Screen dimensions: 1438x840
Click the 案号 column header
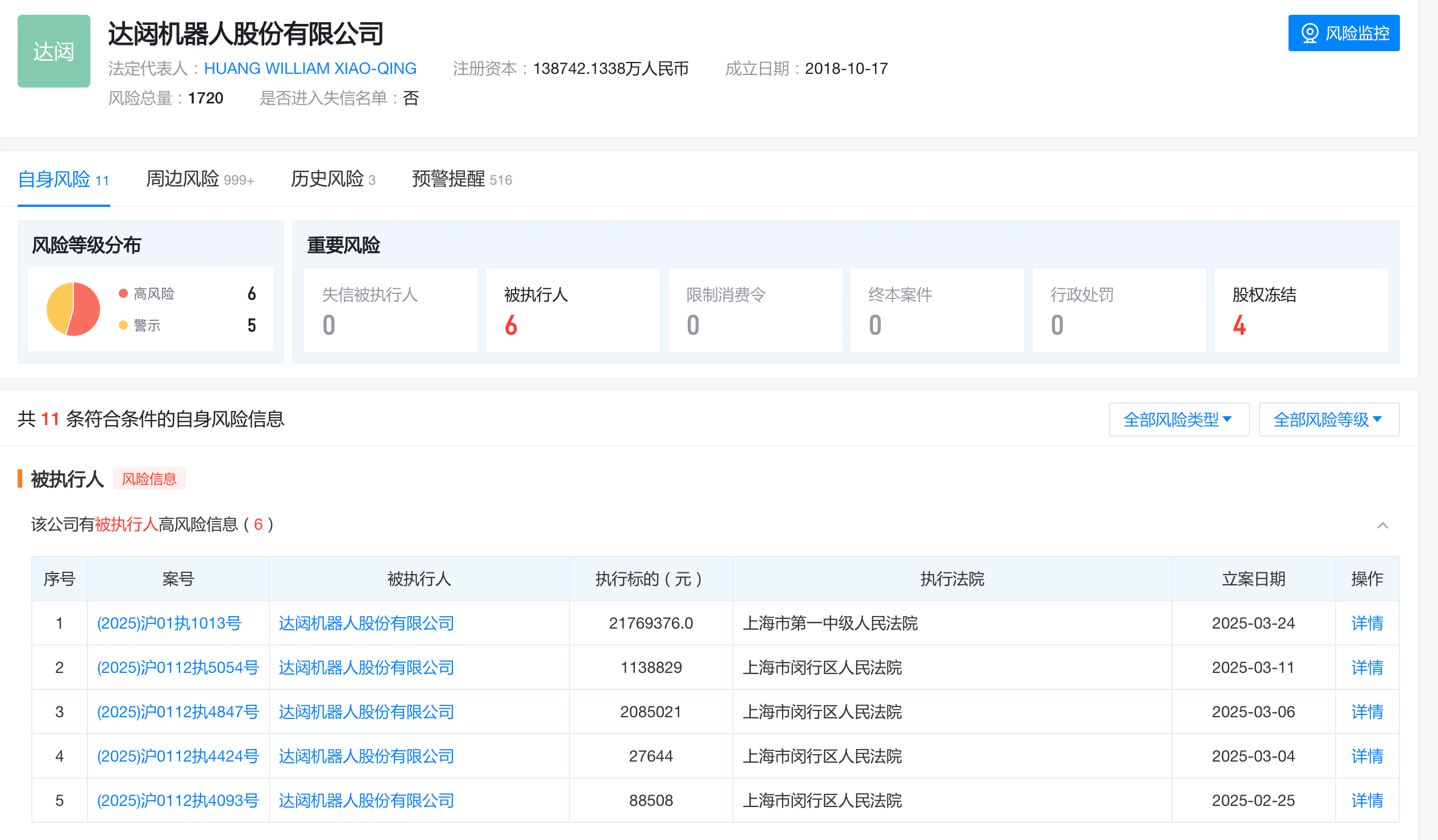[178, 579]
